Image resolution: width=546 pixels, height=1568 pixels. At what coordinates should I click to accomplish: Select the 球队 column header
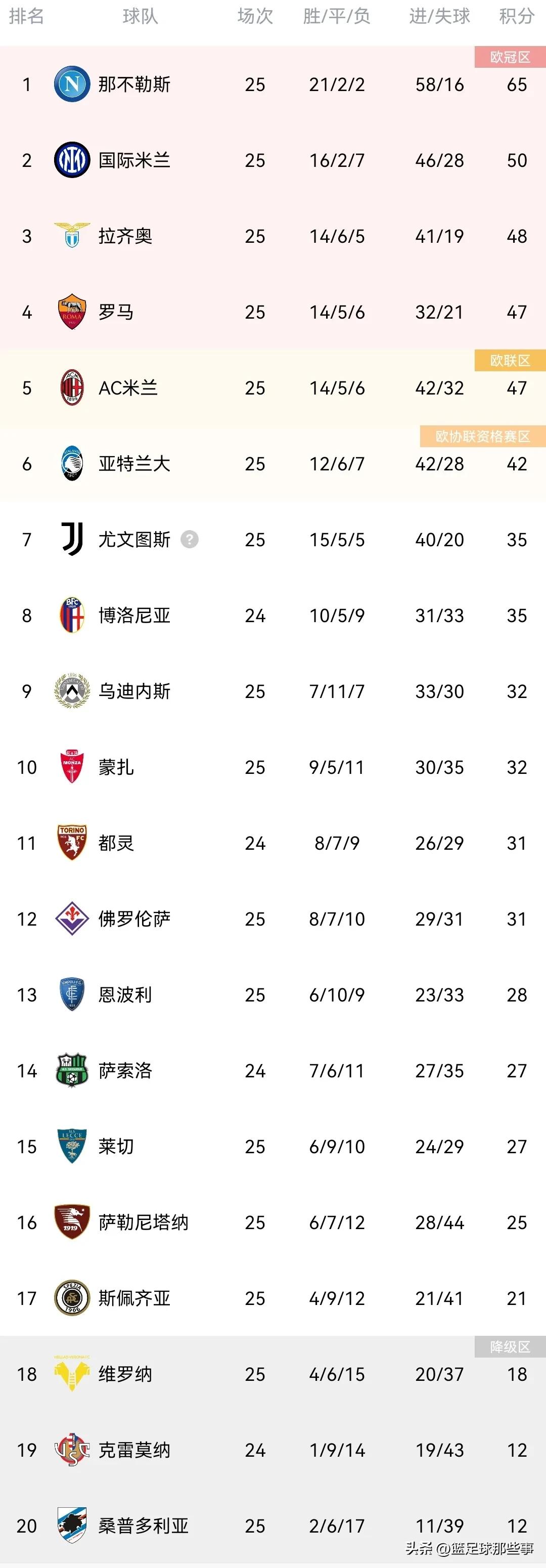coord(140,16)
